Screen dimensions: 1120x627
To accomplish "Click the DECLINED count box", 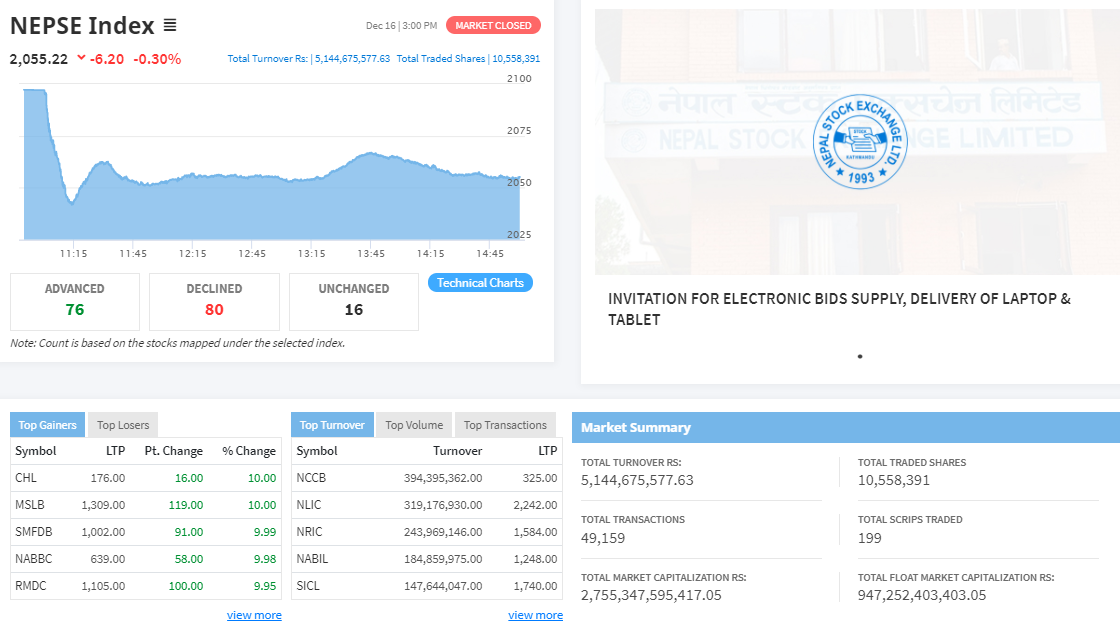I will [x=214, y=301].
